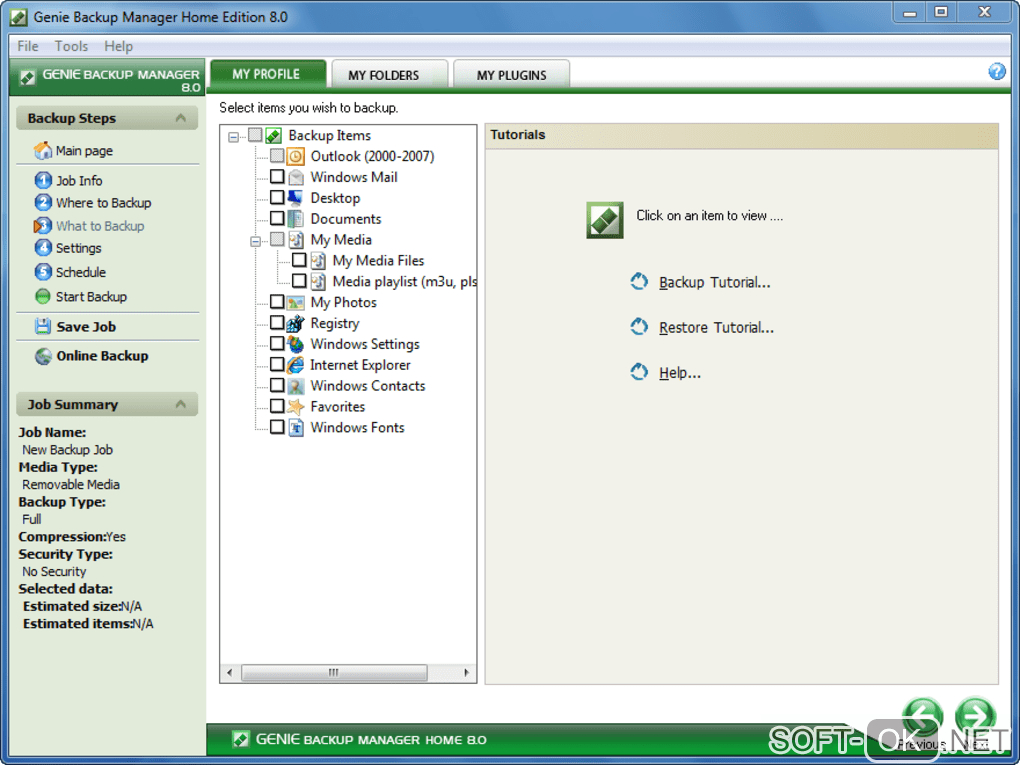
Task: Collapse the My Media tree node
Action: coord(256,241)
